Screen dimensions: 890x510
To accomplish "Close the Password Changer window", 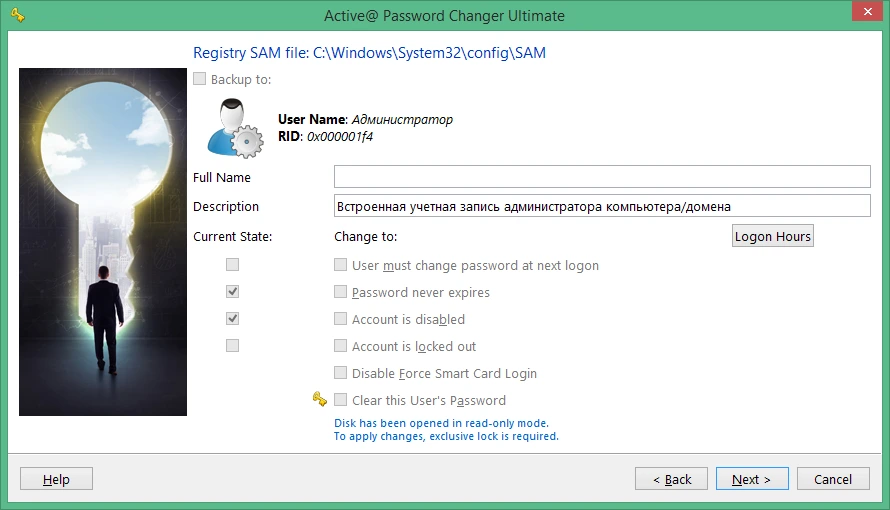I will coord(867,11).
